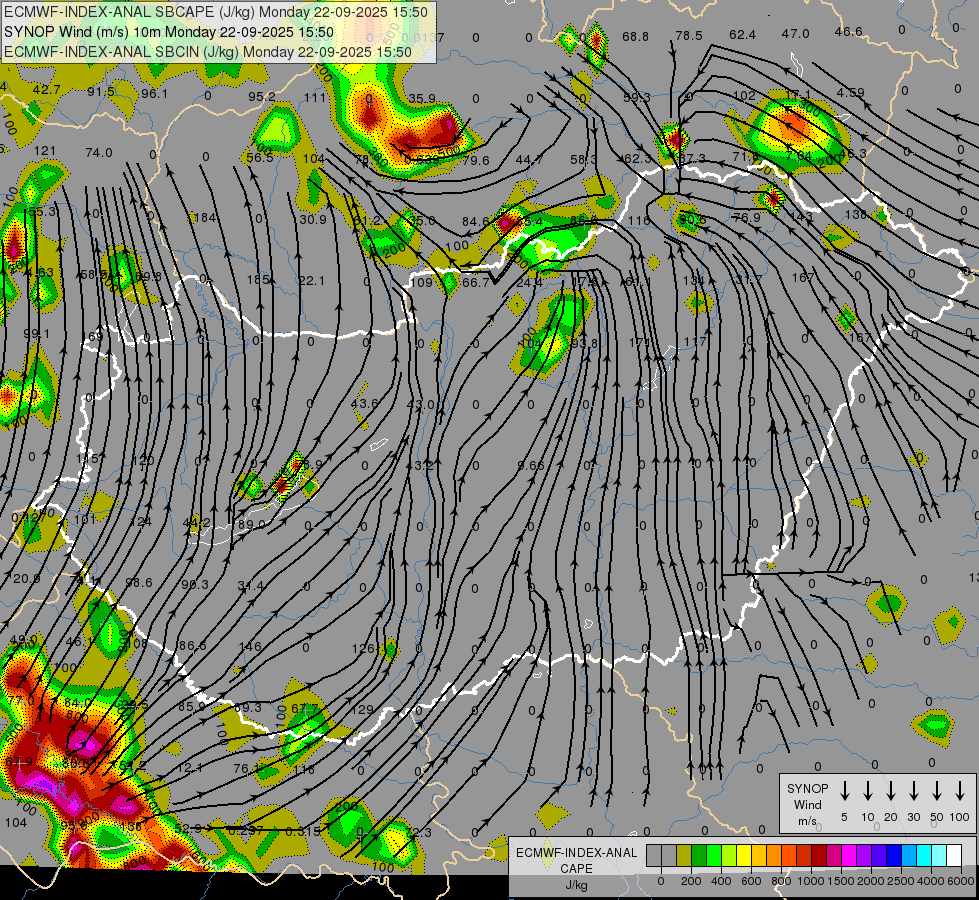The width and height of the screenshot is (979, 900).
Task: Click the 1000 tick label in CAPE legend
Action: pos(811,881)
